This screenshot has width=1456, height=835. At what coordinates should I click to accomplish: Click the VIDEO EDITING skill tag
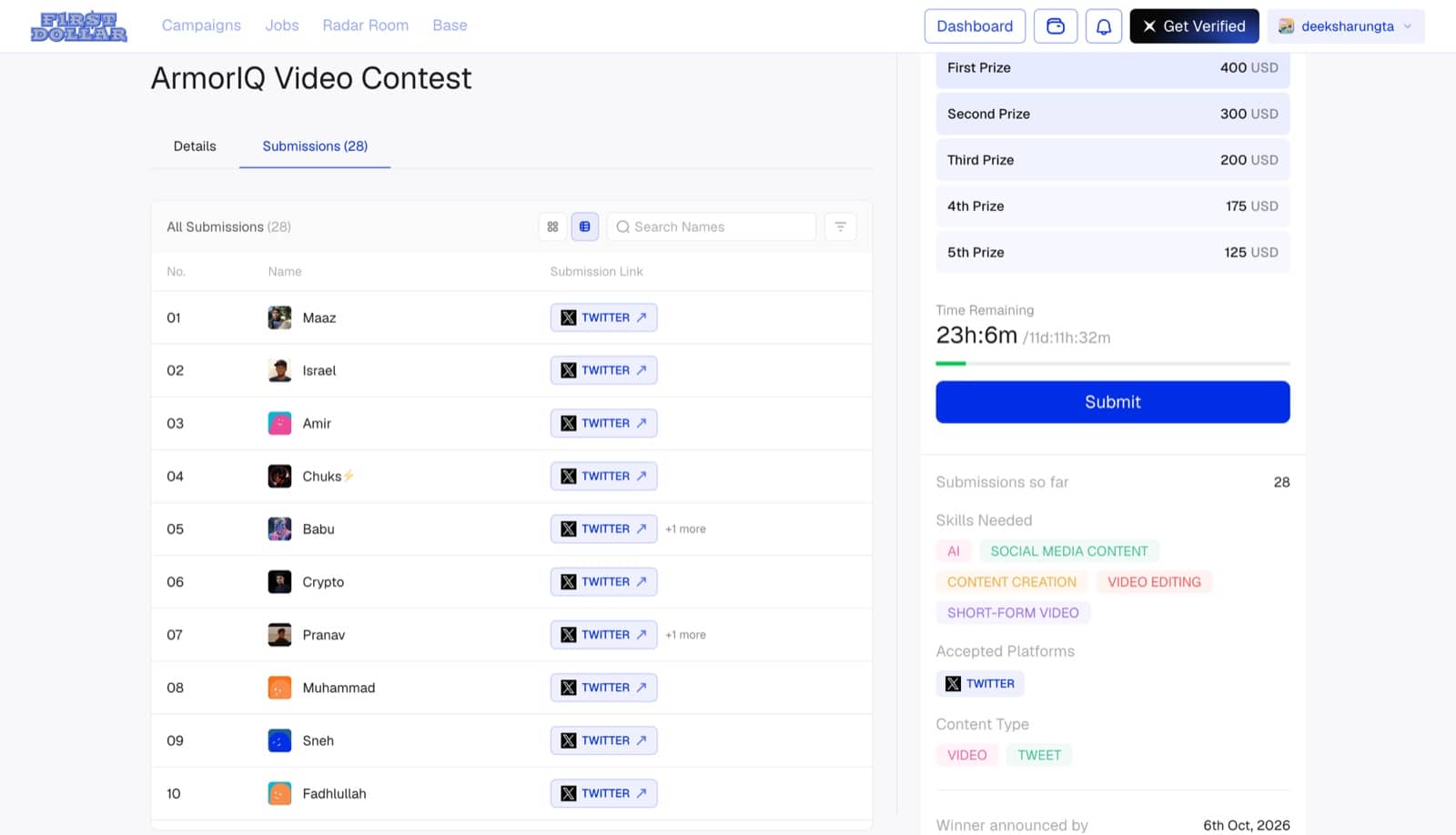click(1154, 582)
